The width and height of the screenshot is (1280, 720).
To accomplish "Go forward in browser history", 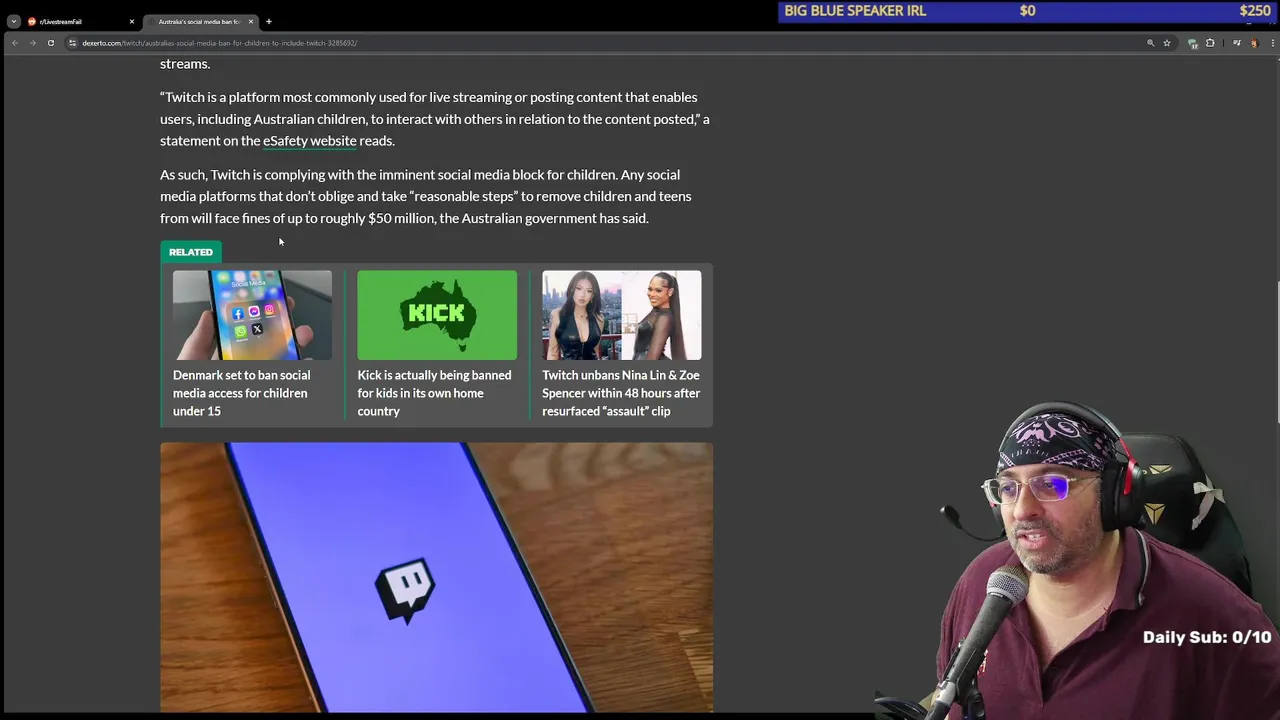I will tap(32, 43).
